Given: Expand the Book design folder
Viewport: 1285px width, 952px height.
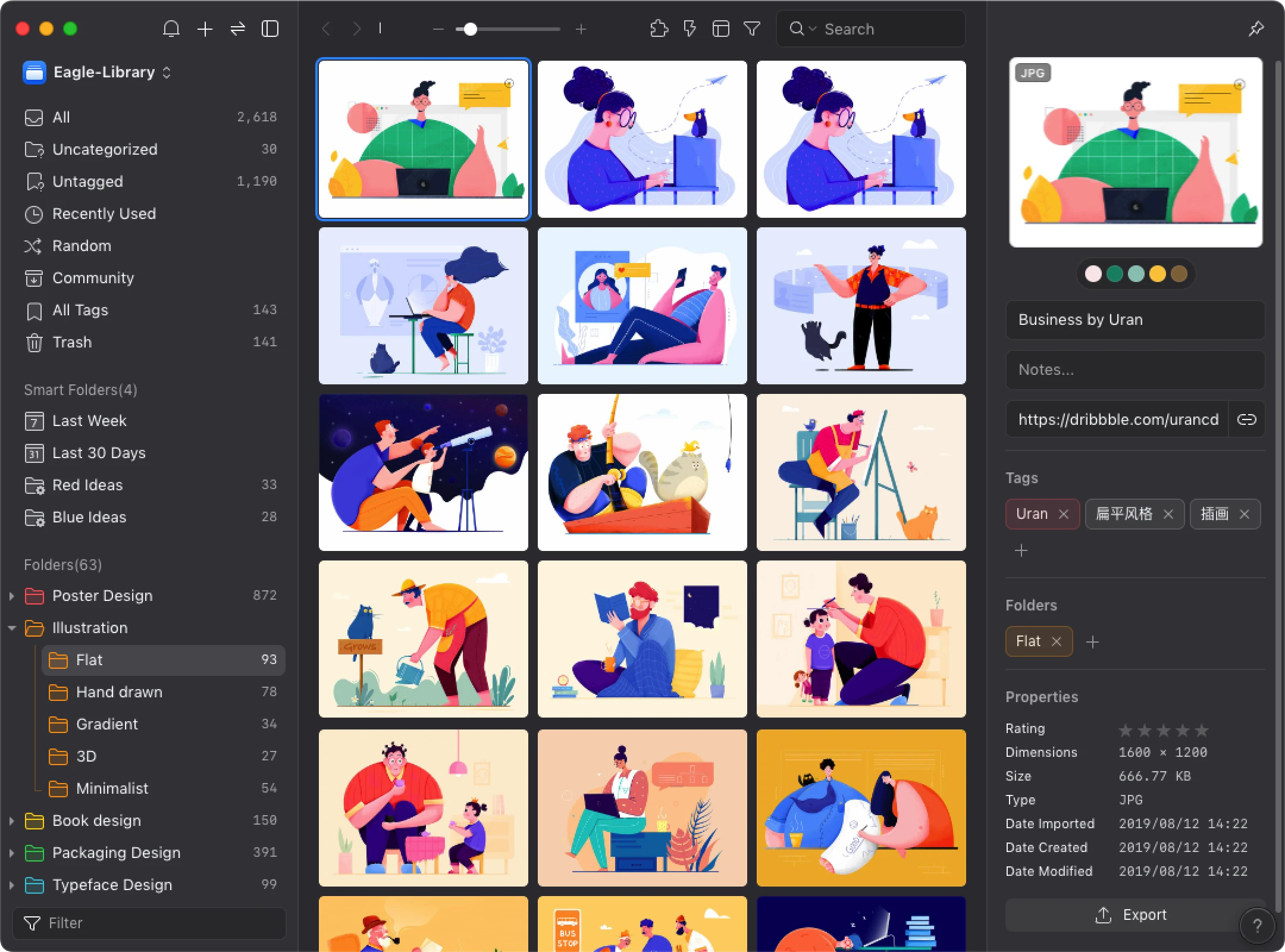Looking at the screenshot, I should 11,821.
